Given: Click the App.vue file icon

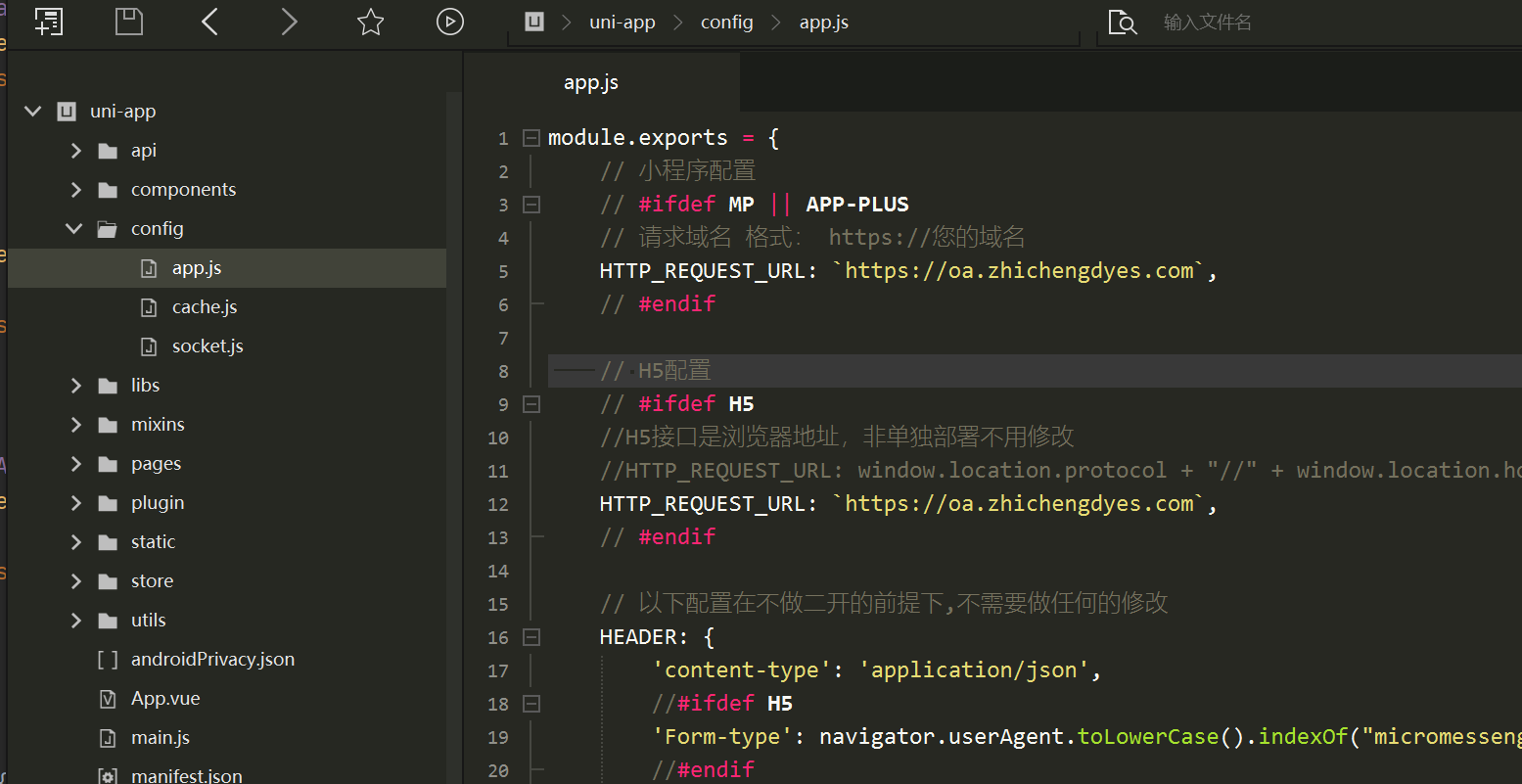Looking at the screenshot, I should 108,699.
